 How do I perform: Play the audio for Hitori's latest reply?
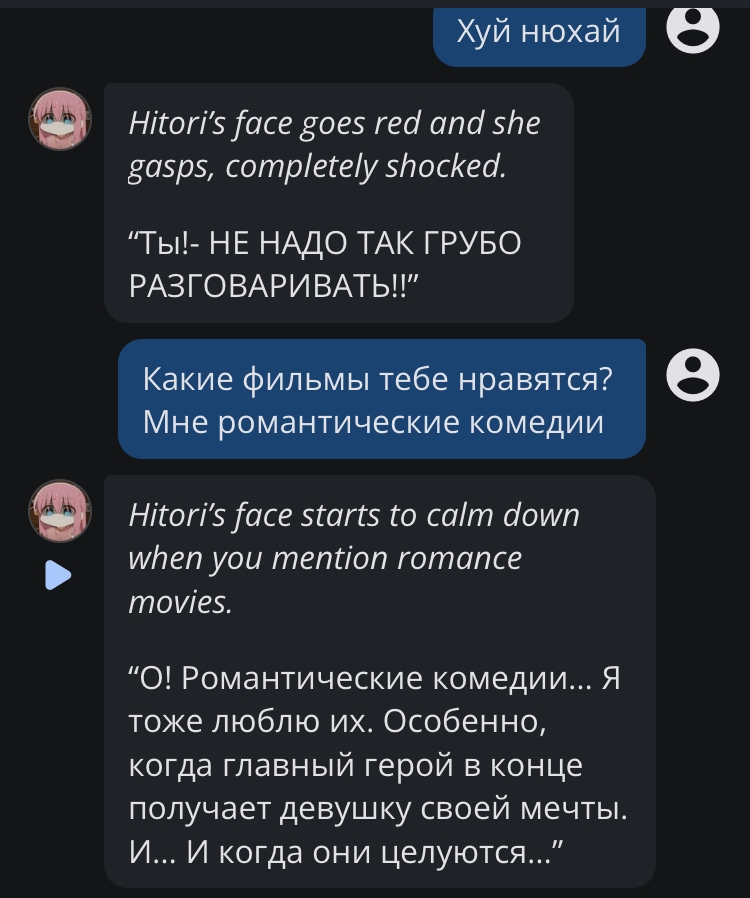pyautogui.click(x=58, y=575)
